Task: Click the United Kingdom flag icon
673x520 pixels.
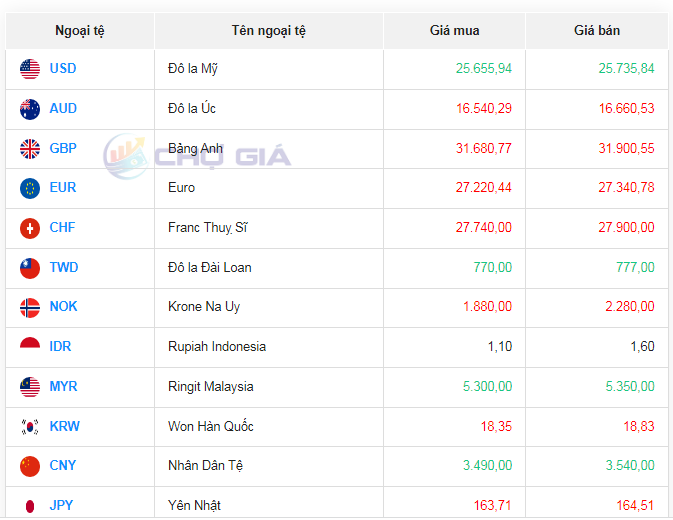Action: pos(30,149)
